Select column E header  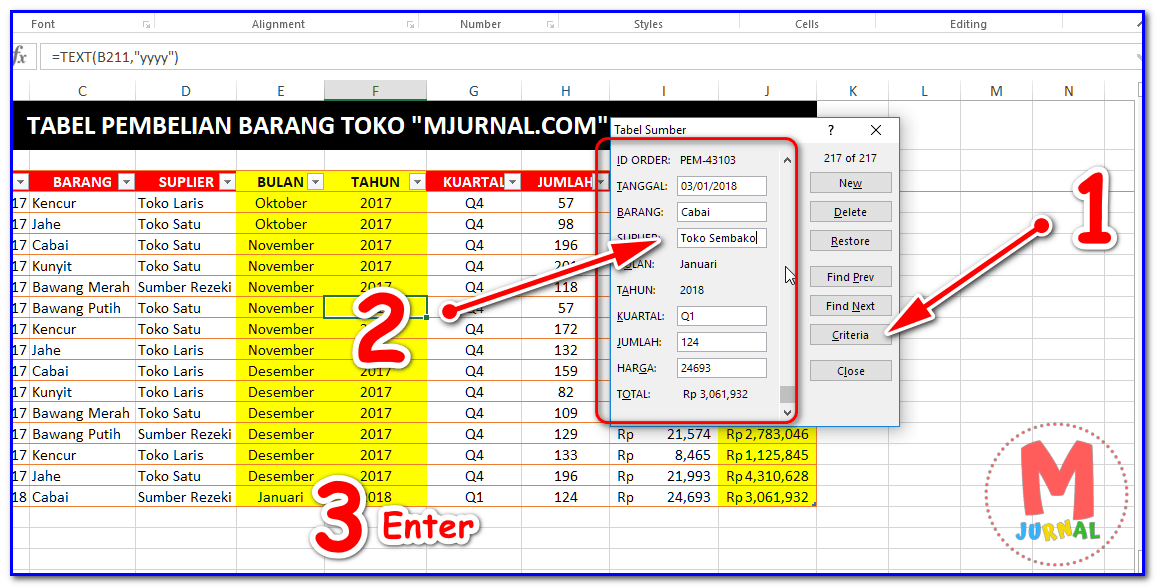click(x=280, y=91)
